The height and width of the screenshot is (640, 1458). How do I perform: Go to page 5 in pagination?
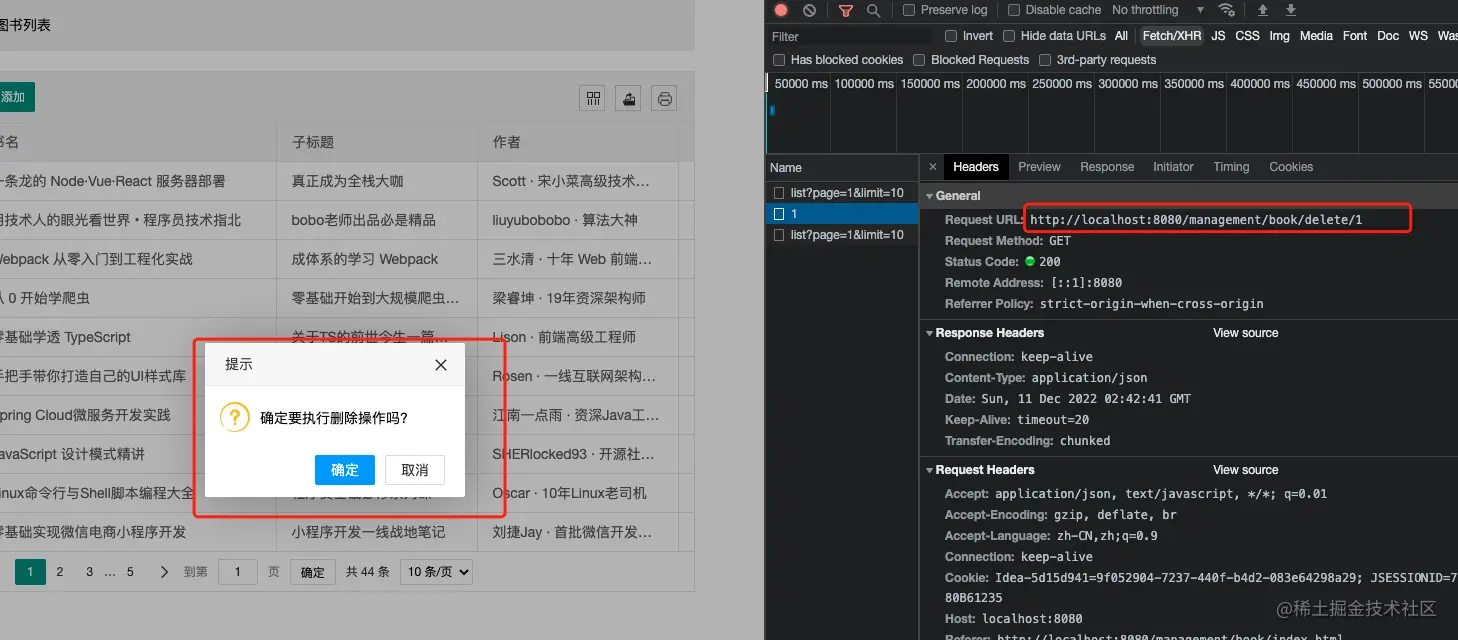[130, 572]
